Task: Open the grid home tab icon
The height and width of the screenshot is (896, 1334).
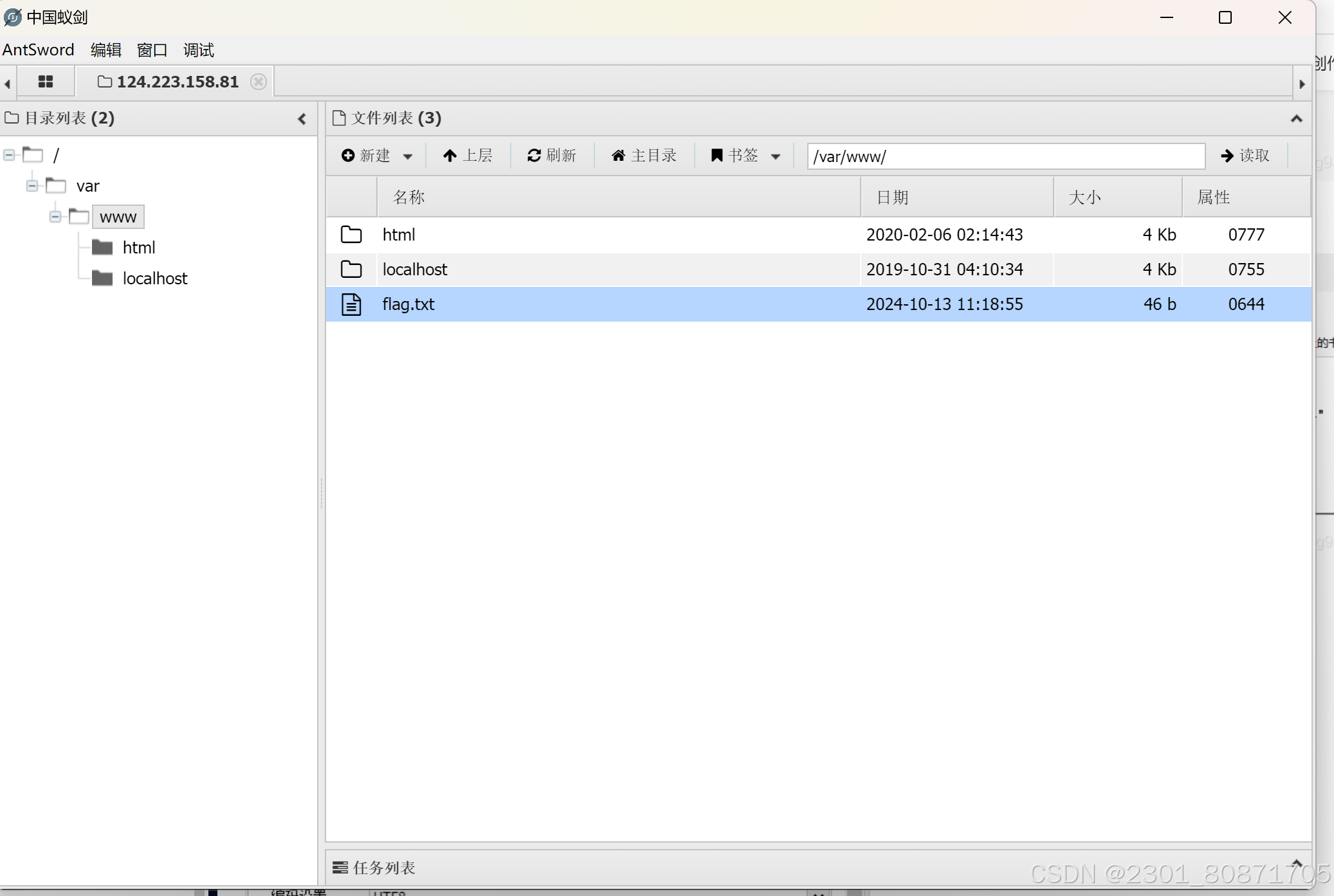Action: (x=45, y=82)
